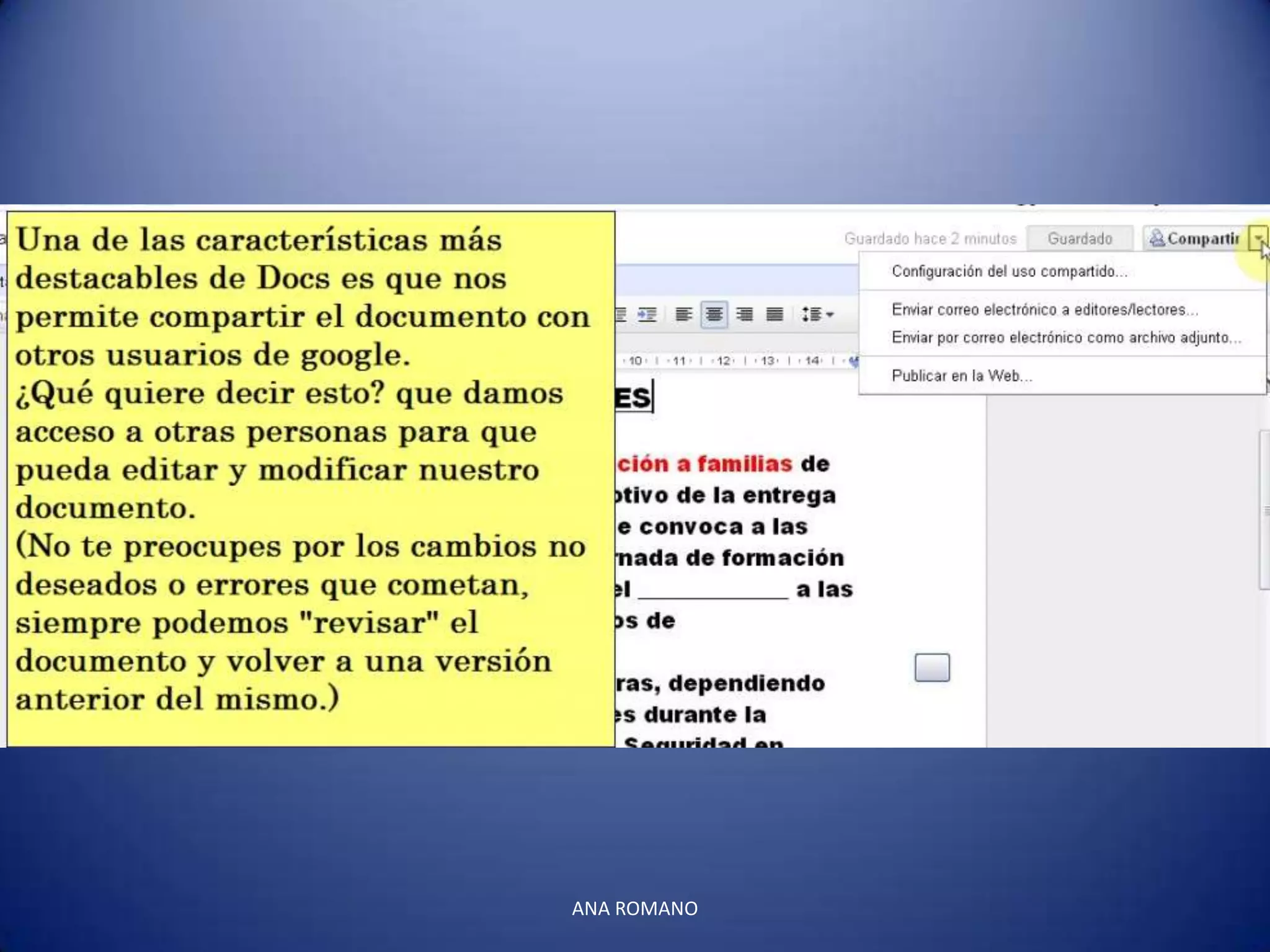Toggle center alignment button
This screenshot has height=952, width=1270.
(x=714, y=315)
